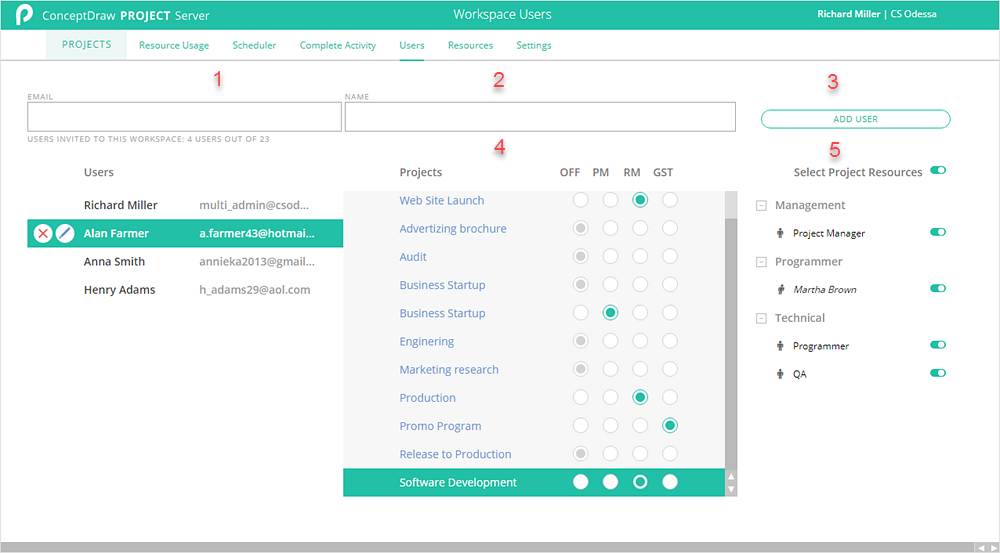Screen dimensions: 1000x553
Task: Set Production role to OFF
Action: tap(580, 397)
